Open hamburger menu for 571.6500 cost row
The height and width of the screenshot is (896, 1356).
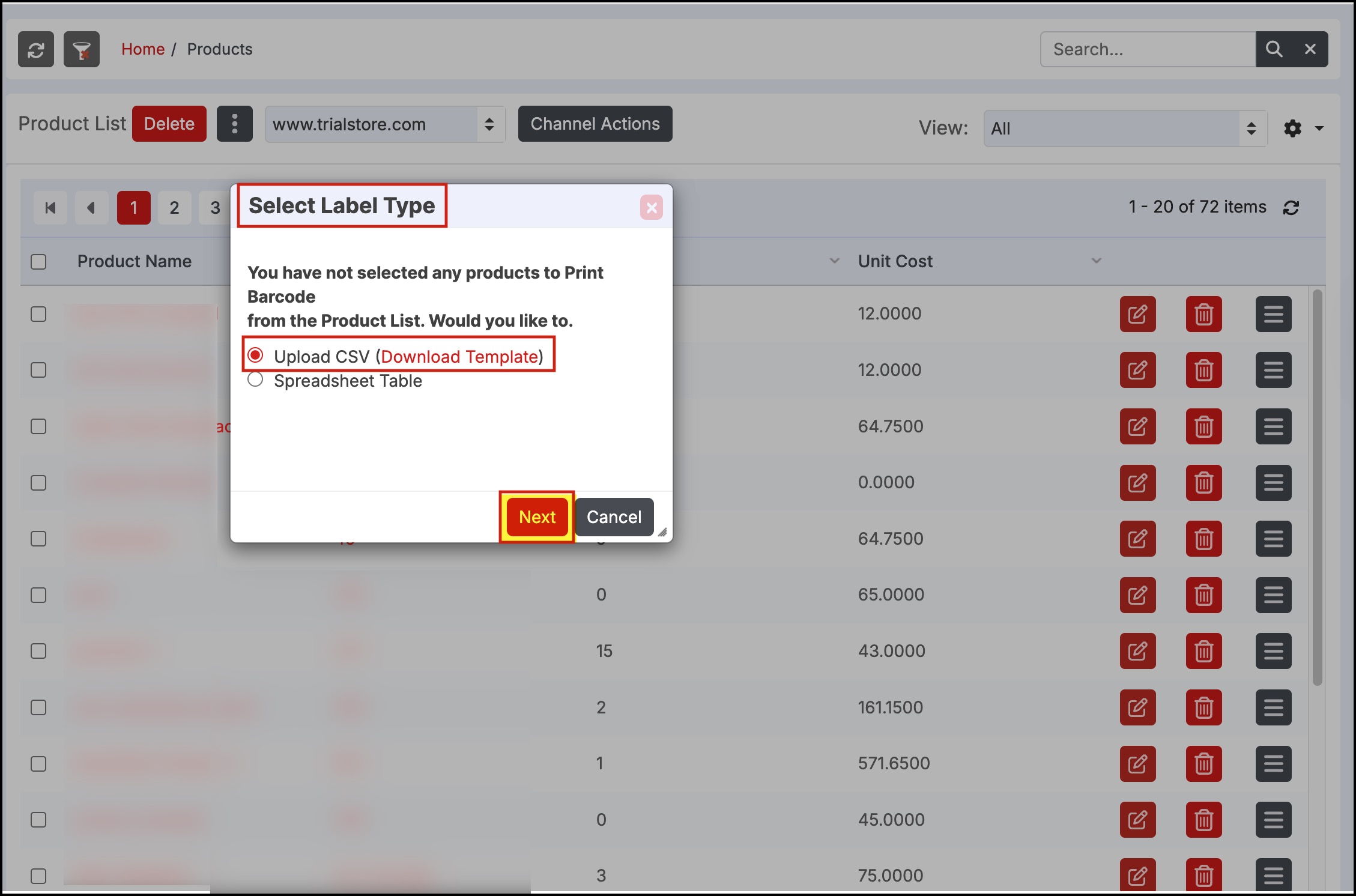click(x=1273, y=764)
